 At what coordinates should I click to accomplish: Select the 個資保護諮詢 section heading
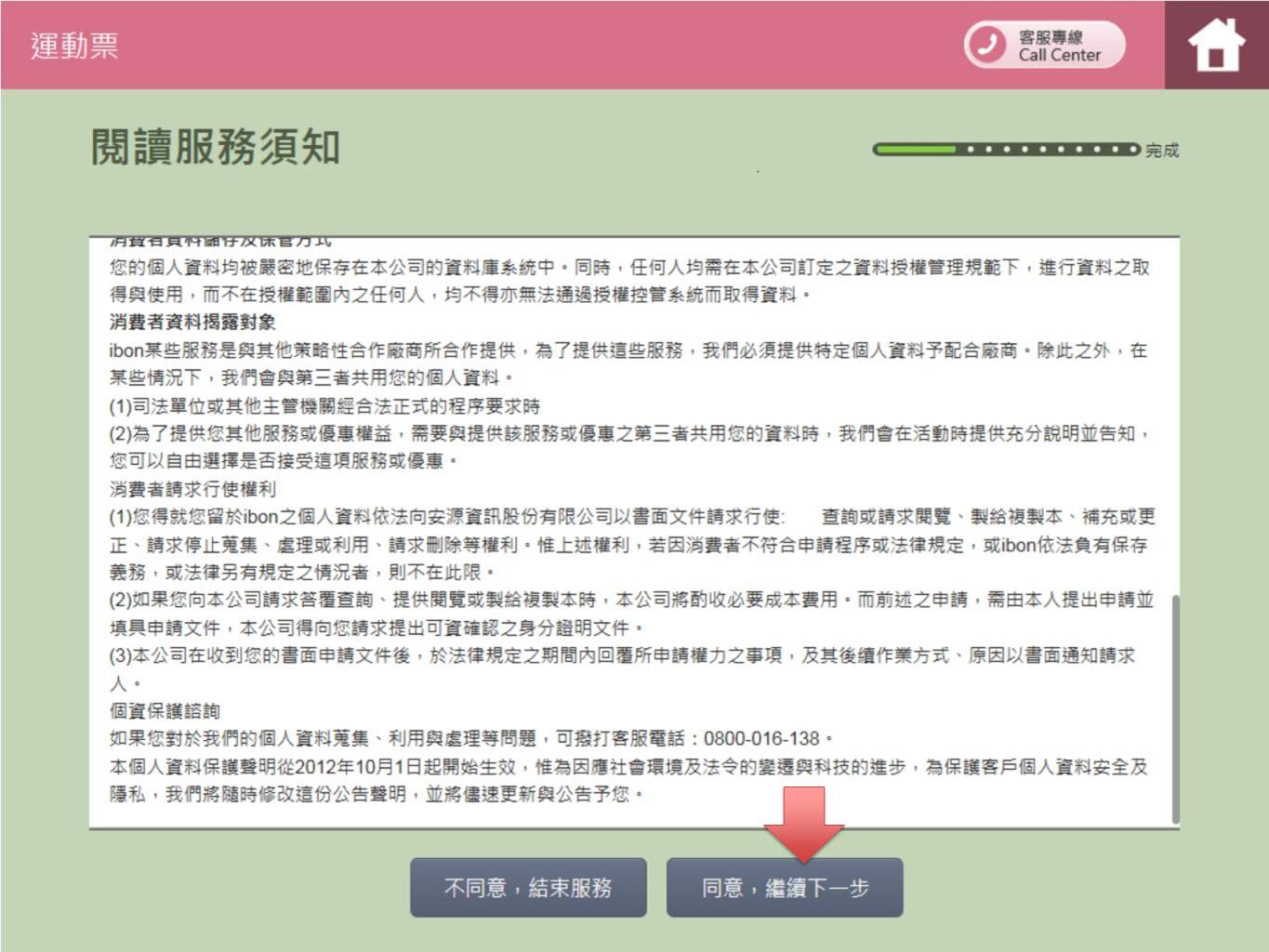(x=165, y=711)
